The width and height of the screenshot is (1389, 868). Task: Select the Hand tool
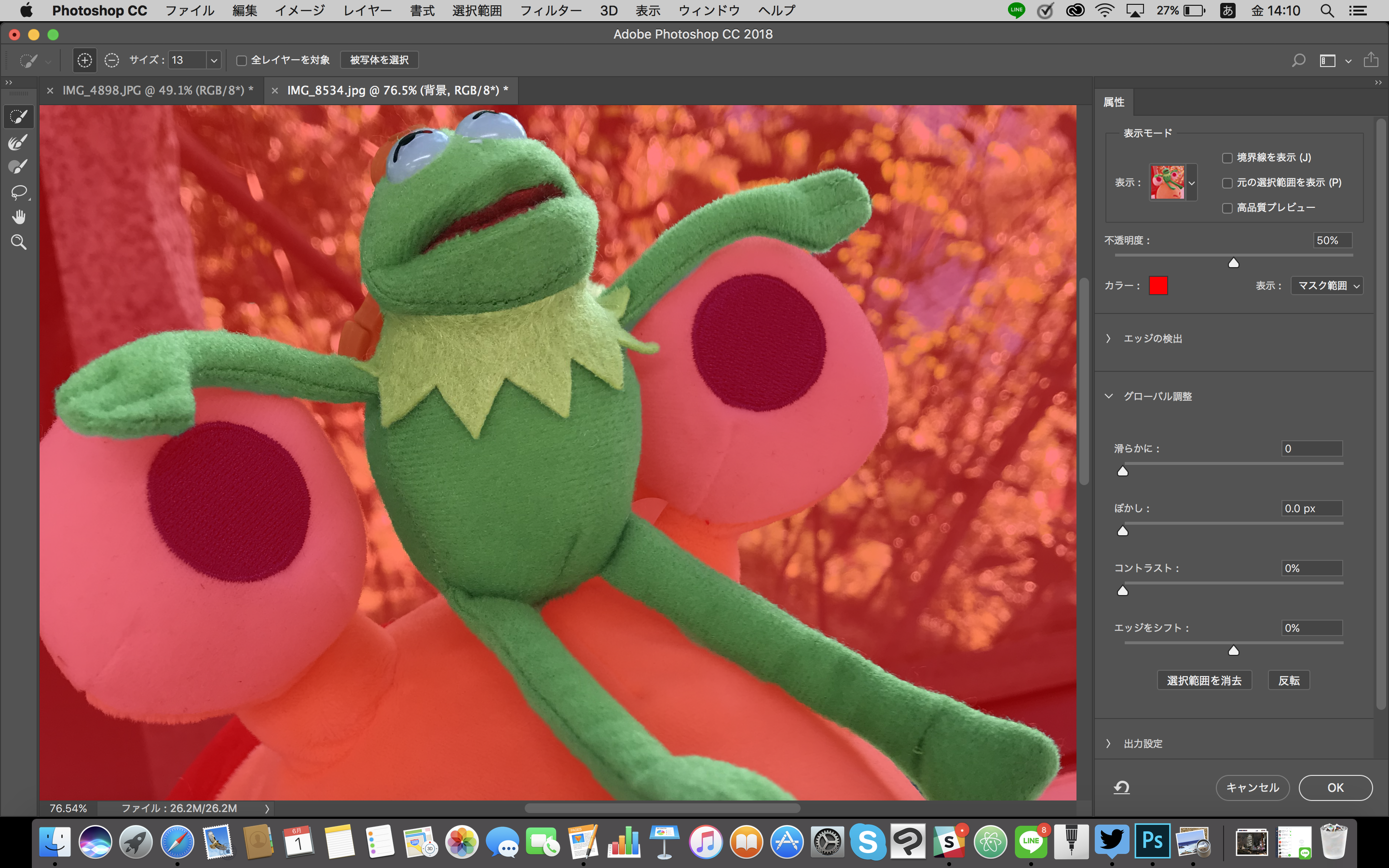pos(18,217)
